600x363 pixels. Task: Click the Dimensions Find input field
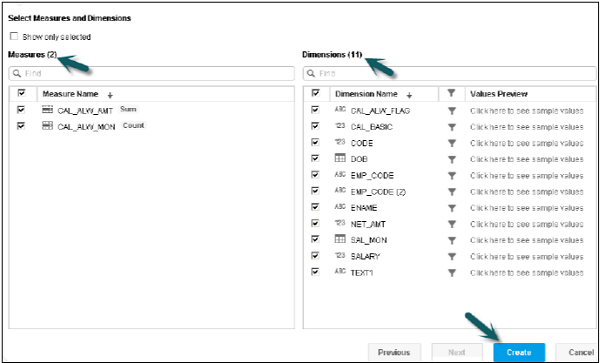point(450,73)
